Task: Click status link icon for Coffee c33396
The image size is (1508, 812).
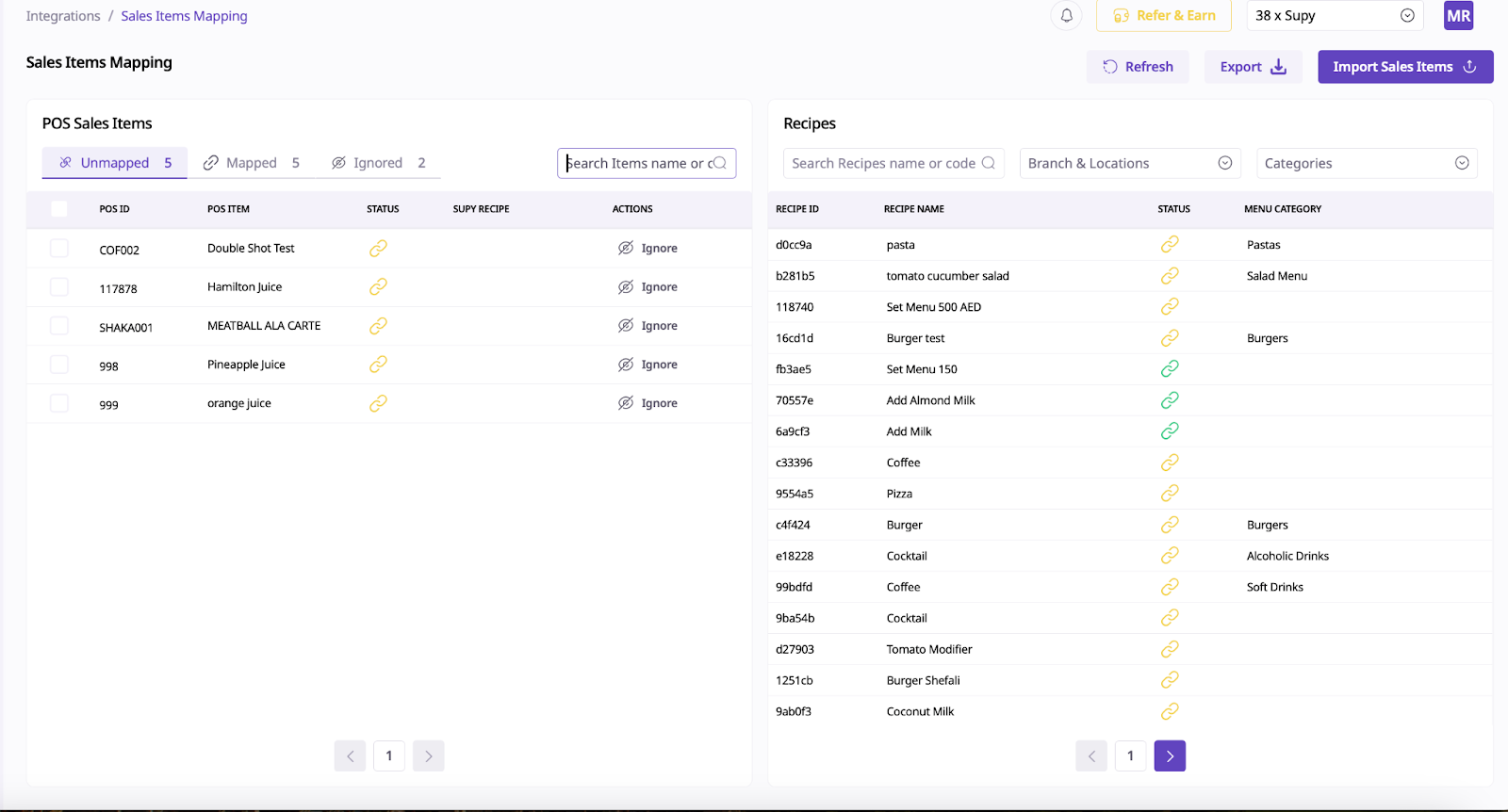Action: pyautogui.click(x=1170, y=463)
